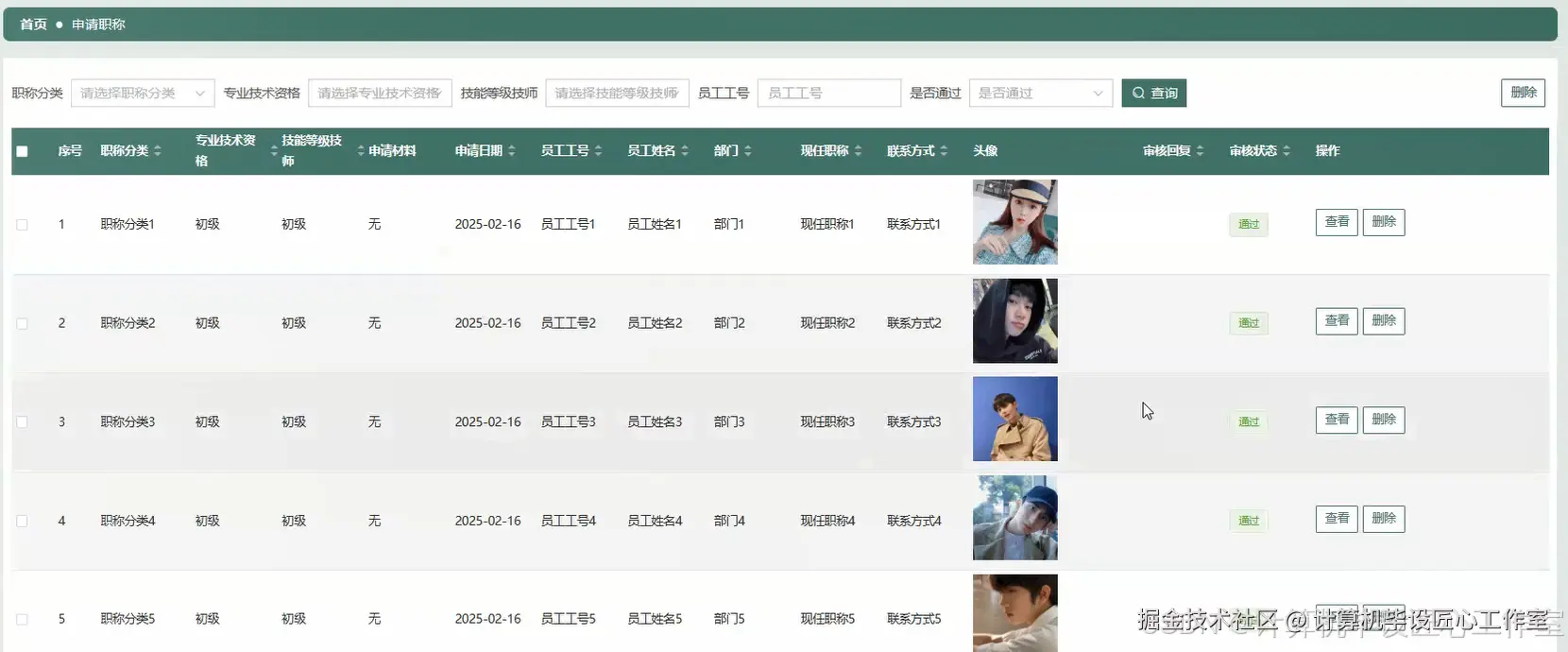Screen dimensions: 1568x652
Task: Click the 申请职称 breadcrumb item
Action: point(98,25)
